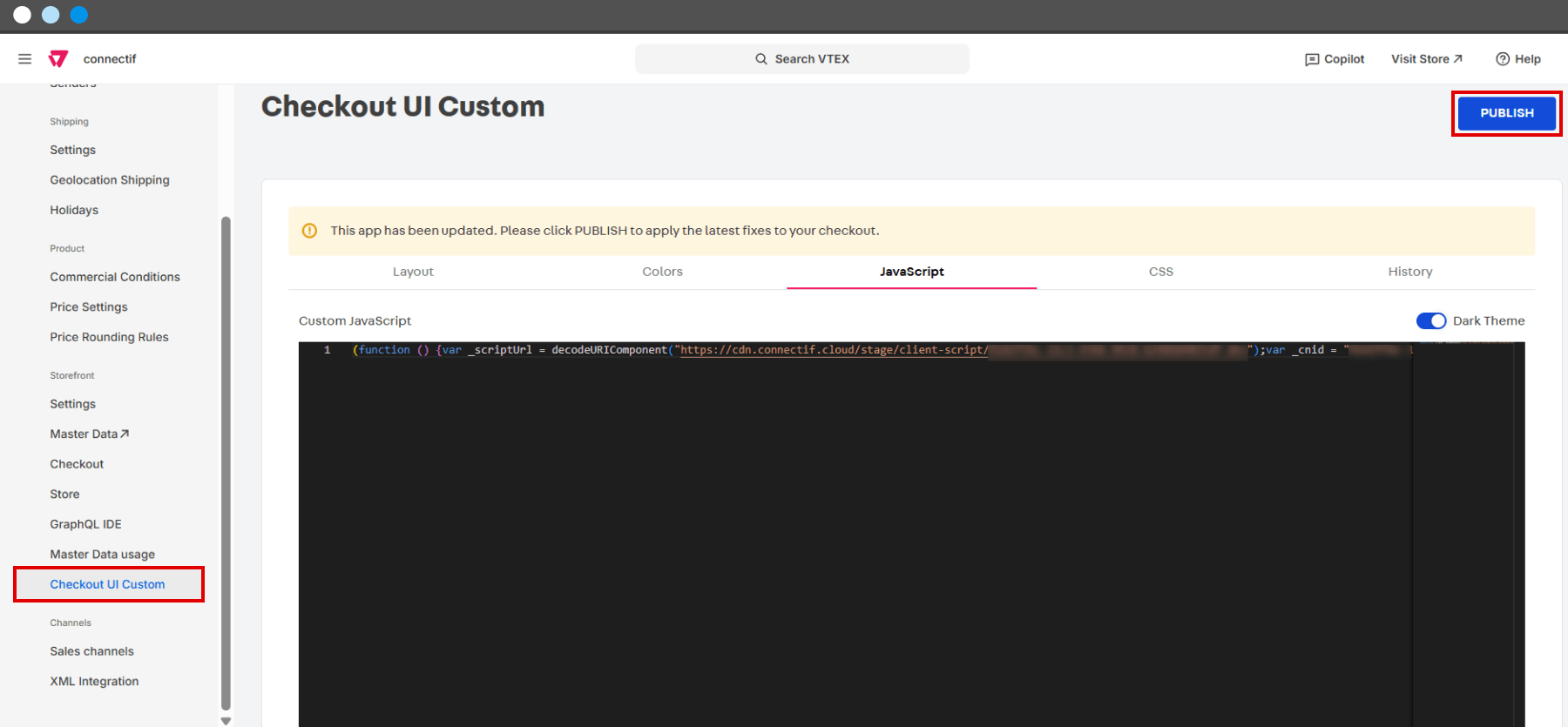1568x727 pixels.
Task: Click the connectif account name
Action: click(x=110, y=59)
